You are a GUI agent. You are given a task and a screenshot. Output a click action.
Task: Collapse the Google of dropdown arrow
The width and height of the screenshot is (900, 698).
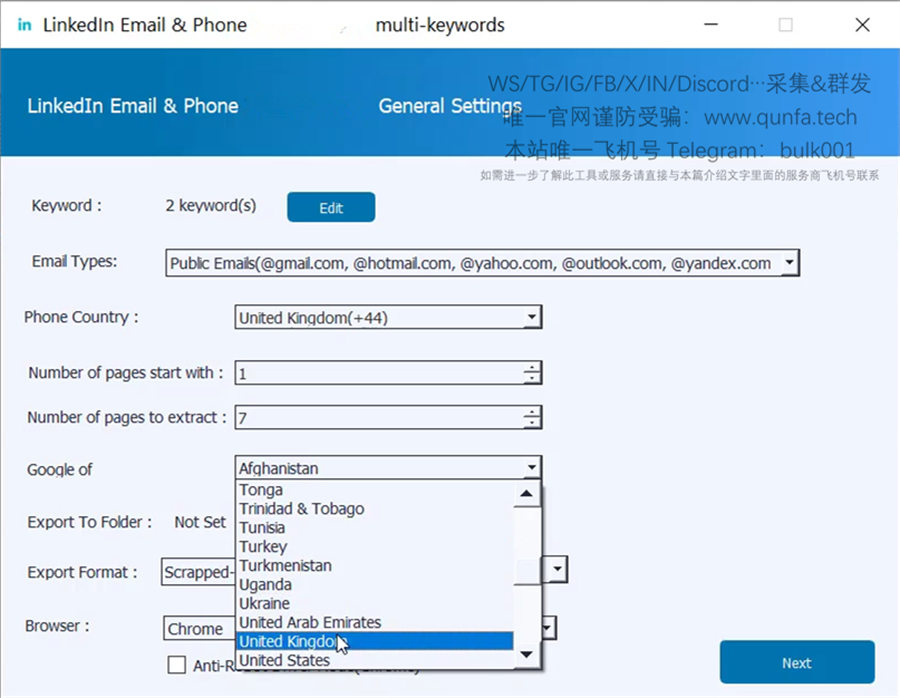point(532,467)
